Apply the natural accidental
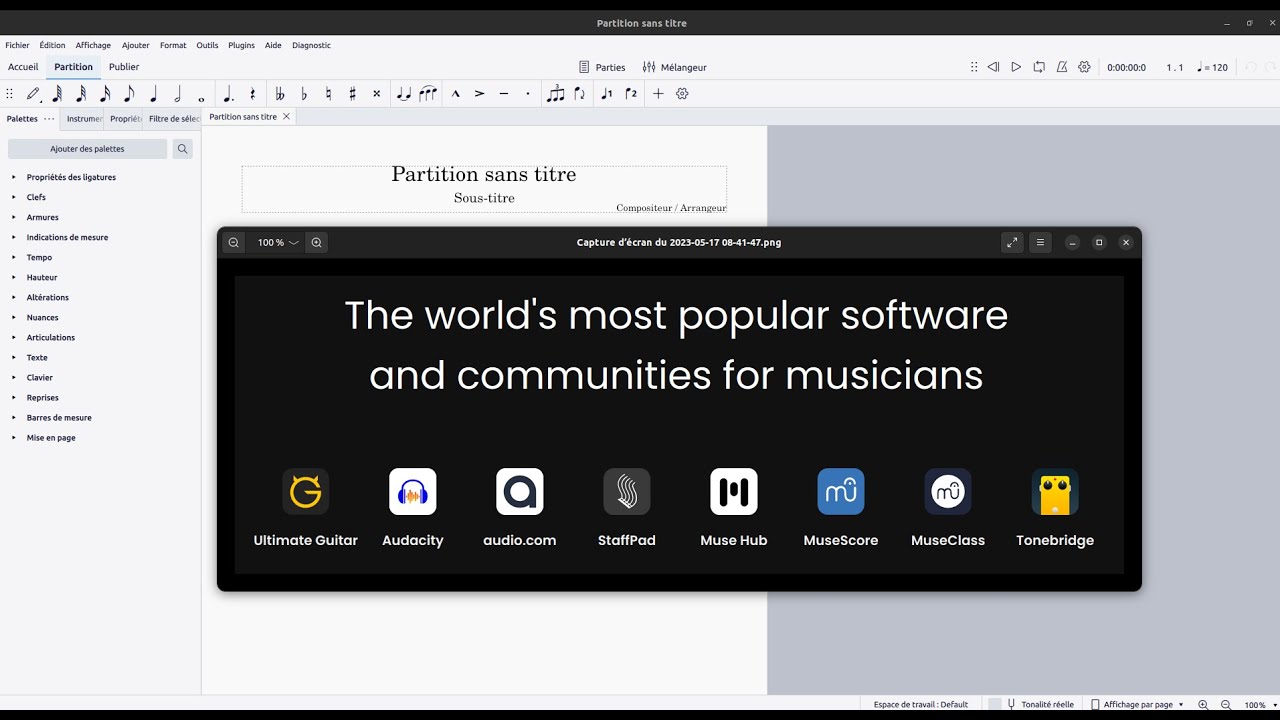 tap(328, 94)
